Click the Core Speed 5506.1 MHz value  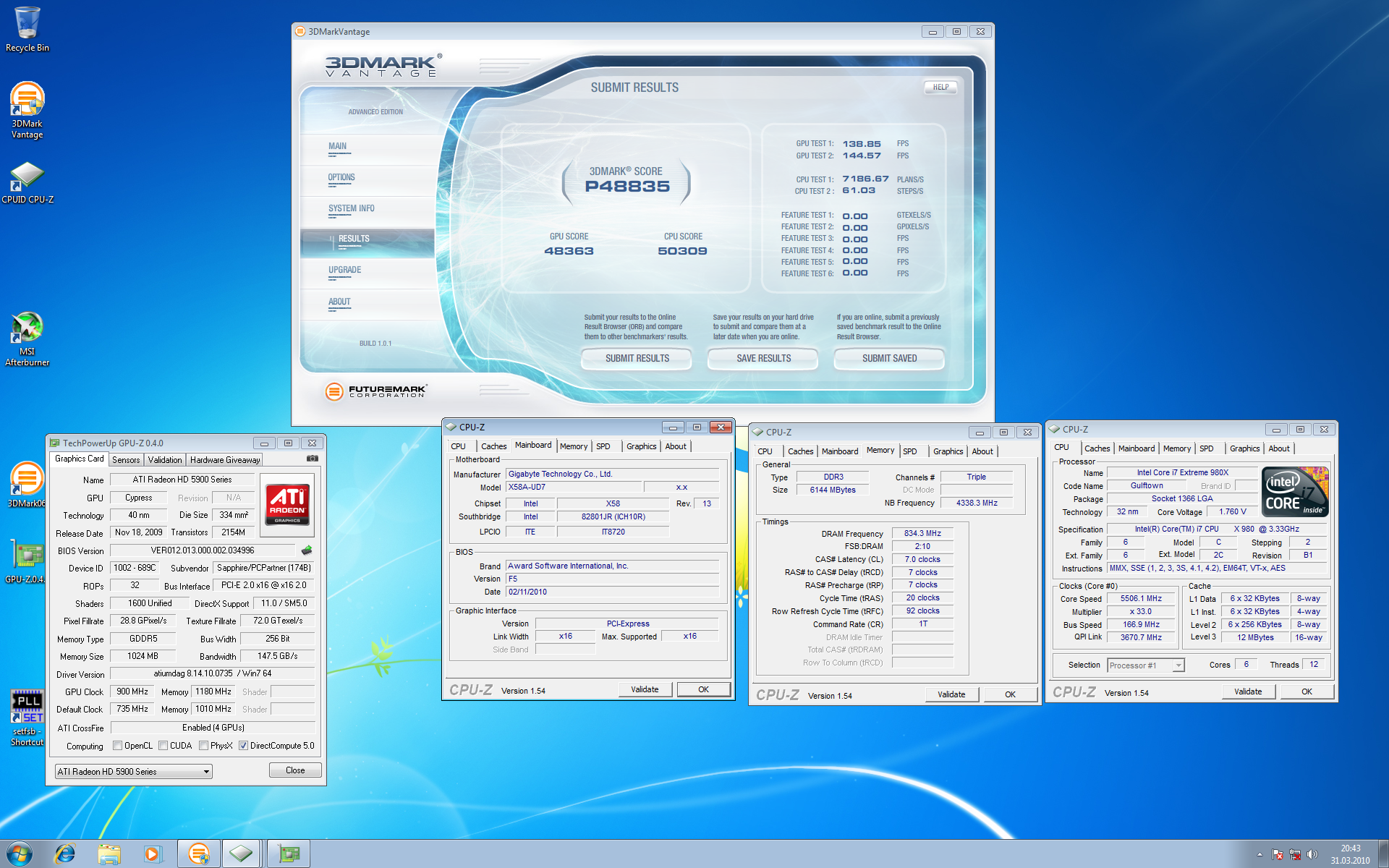1141,599
